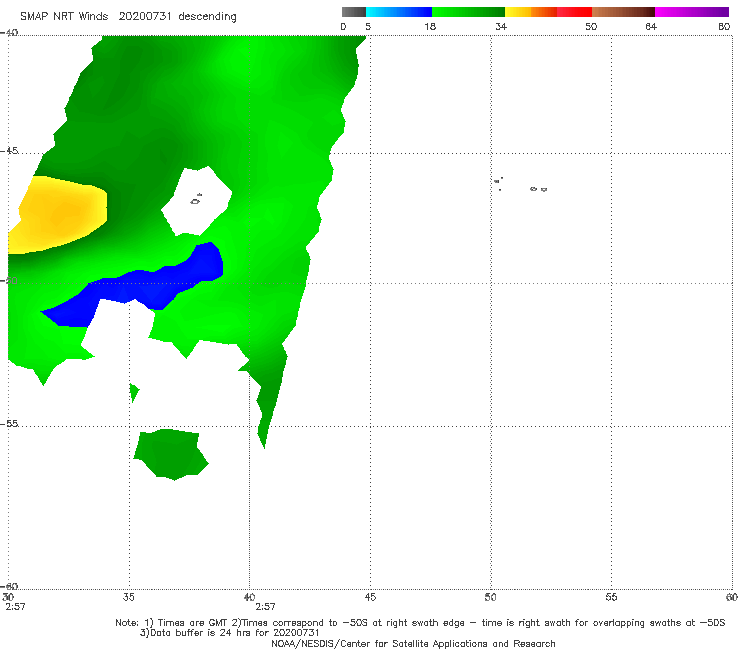Image resolution: width=740 pixels, height=650 pixels.
Task: Click the longitude label '45' on the bottom axis
Action: point(370,597)
